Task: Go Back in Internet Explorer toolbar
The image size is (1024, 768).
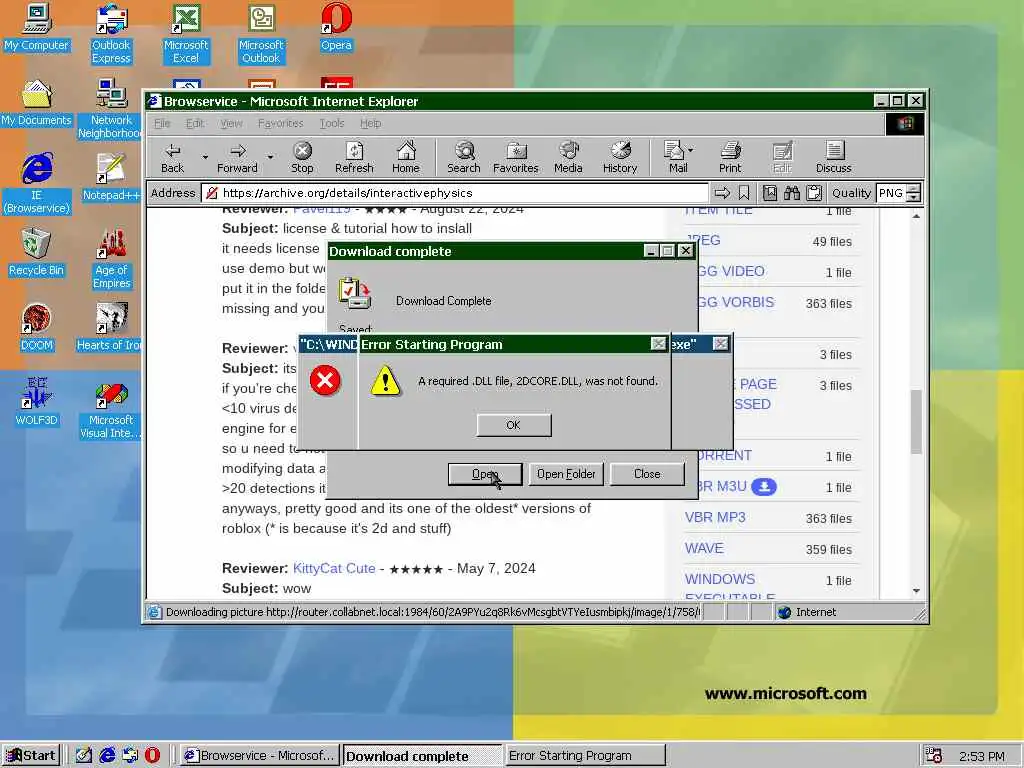Action: 172,158
